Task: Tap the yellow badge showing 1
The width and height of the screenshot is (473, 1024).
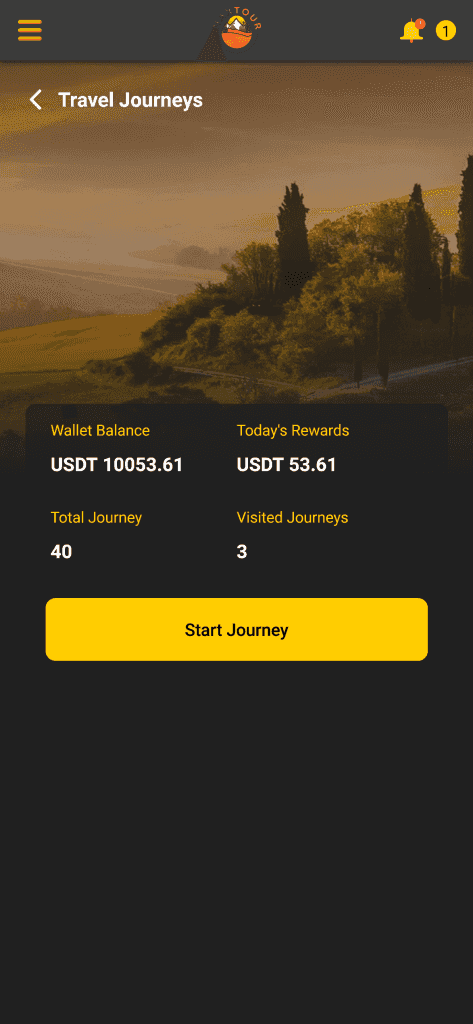Action: (x=446, y=30)
